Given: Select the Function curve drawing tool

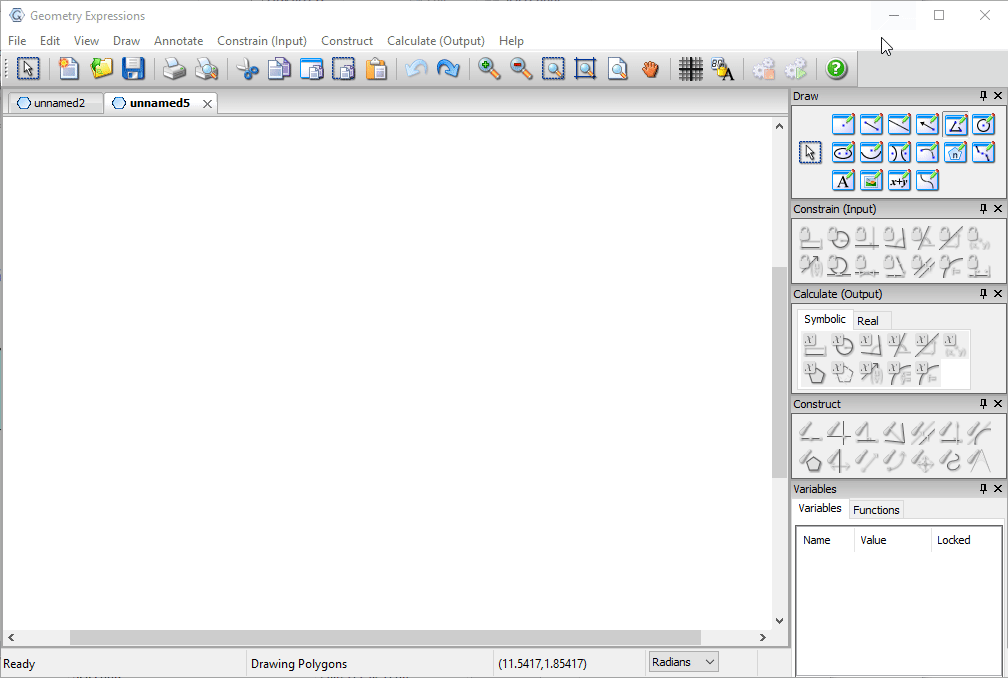Looking at the screenshot, I should coord(927,181).
